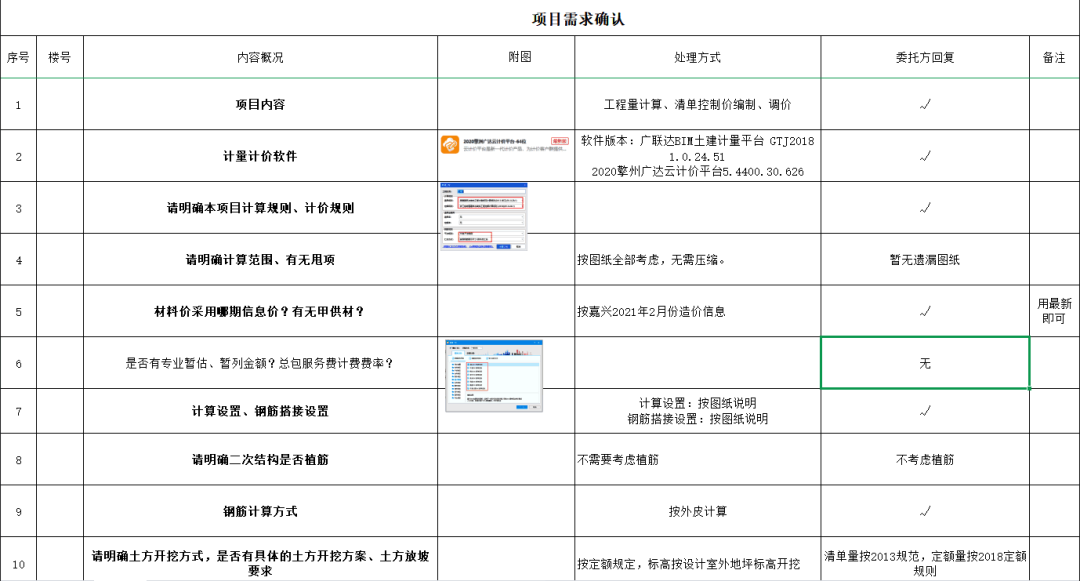This screenshot has width=1080, height=581.
Task: Select the 钢筋计算方式 cell in row 9
Action: tap(260, 511)
